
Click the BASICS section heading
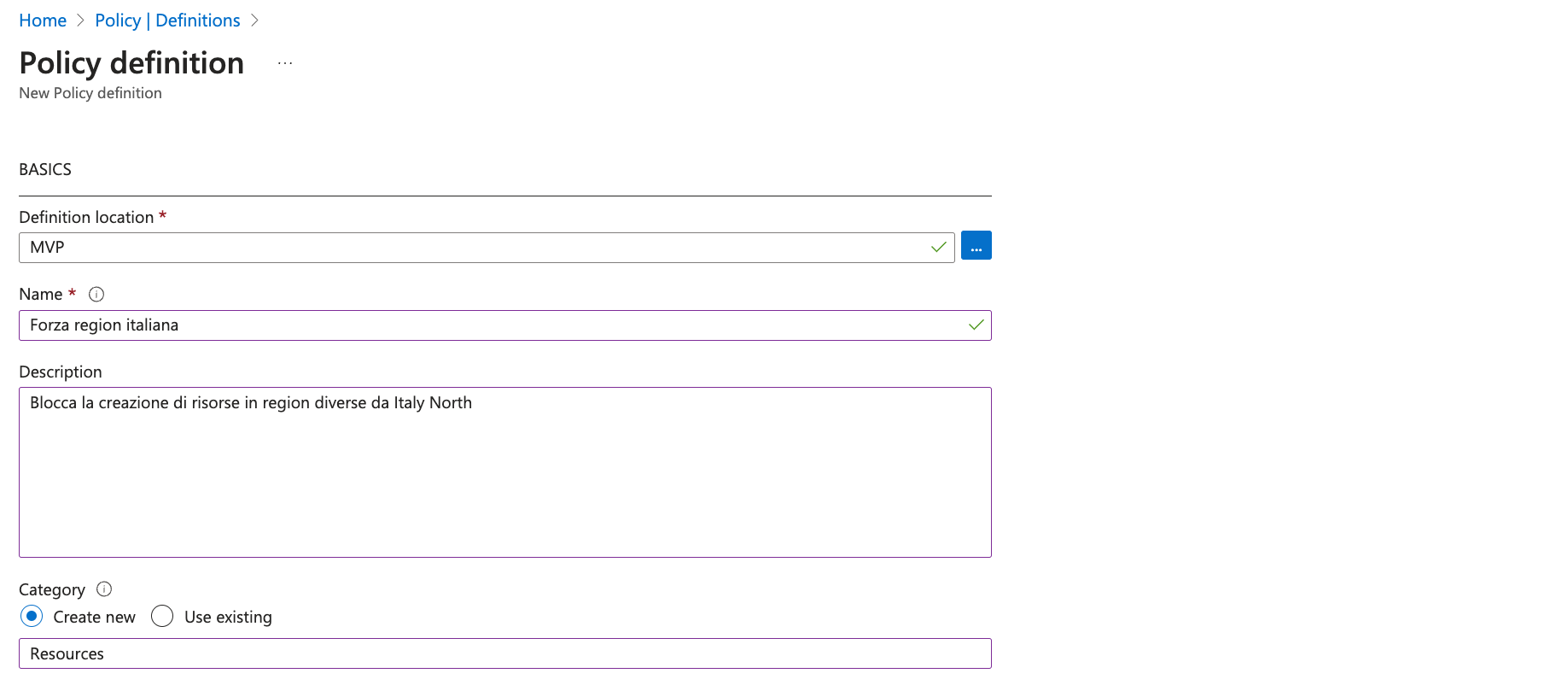tap(45, 170)
